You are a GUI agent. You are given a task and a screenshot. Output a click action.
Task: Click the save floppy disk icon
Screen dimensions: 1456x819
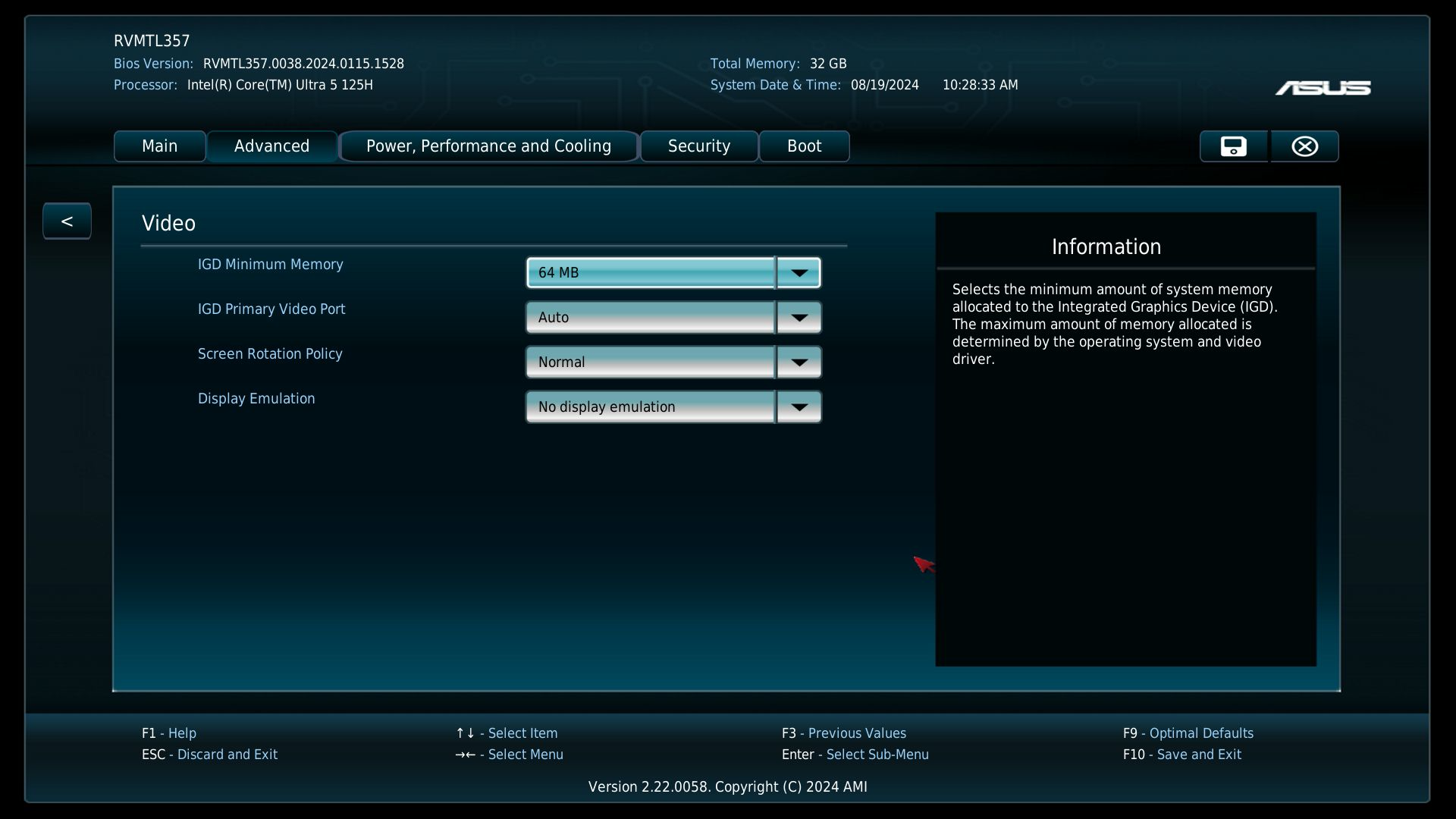coord(1233,146)
